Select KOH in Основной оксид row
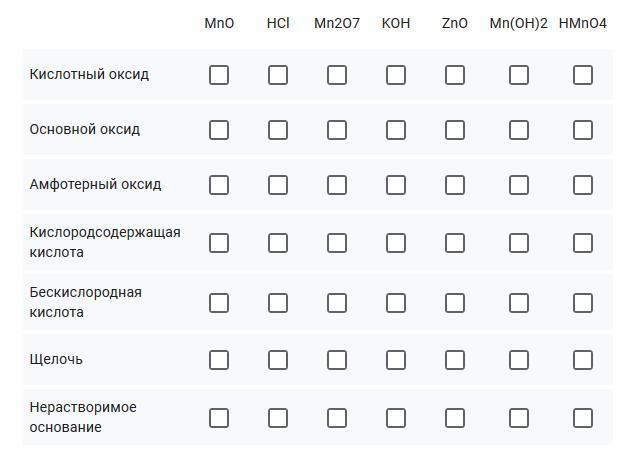 click(x=396, y=130)
